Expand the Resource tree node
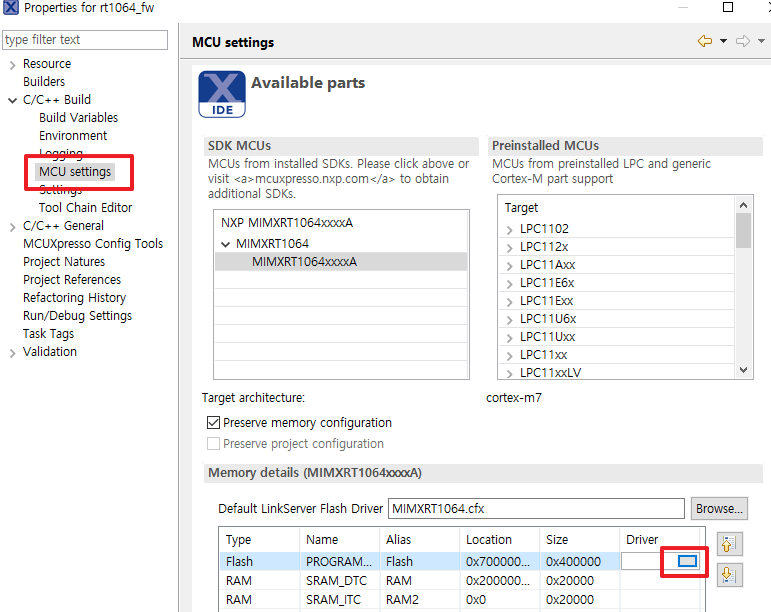The image size is (771, 612). coord(12,65)
